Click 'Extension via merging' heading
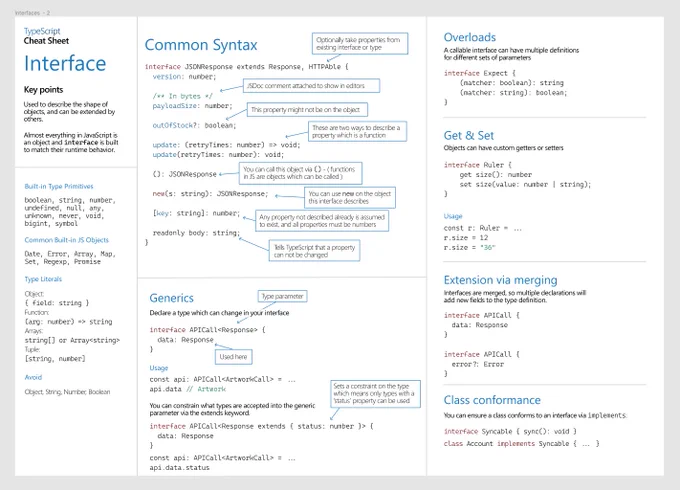Image resolution: width=680 pixels, height=490 pixels. tap(500, 280)
